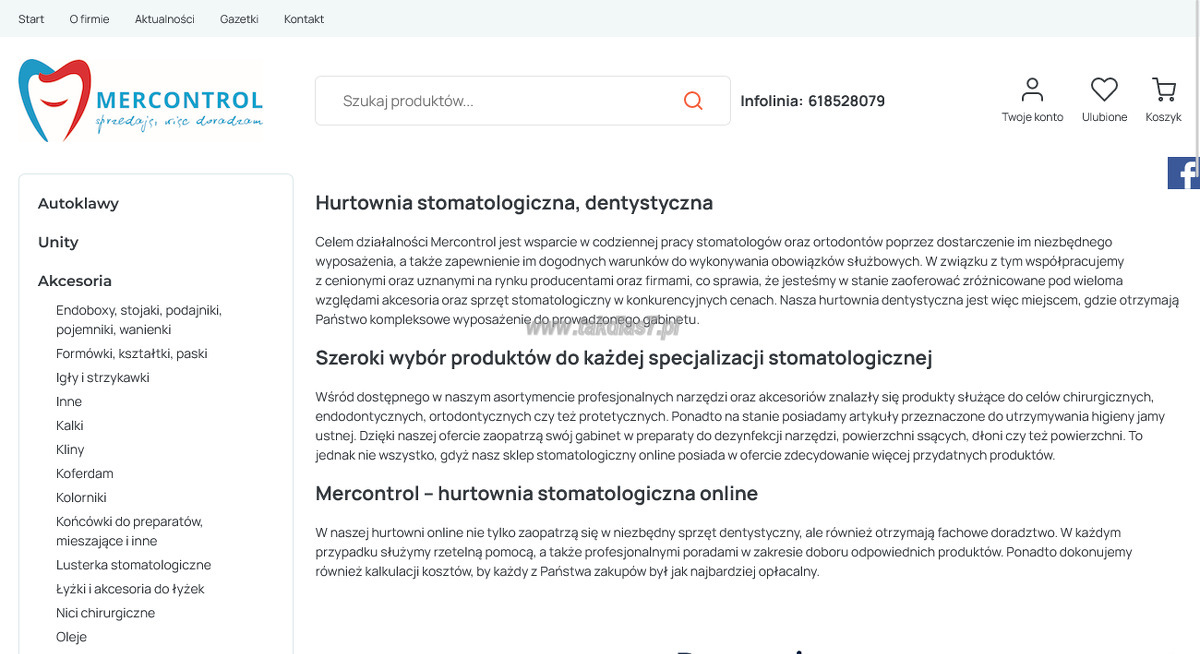
Task: Open the Unity category
Action: (x=58, y=242)
